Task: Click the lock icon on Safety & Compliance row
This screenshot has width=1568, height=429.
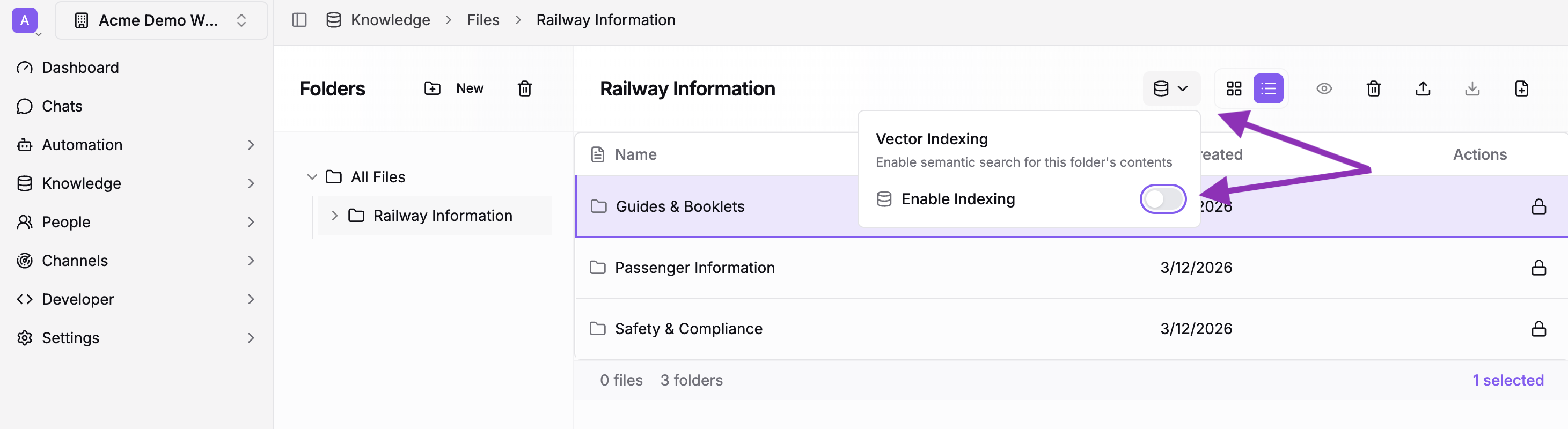Action: point(1539,329)
